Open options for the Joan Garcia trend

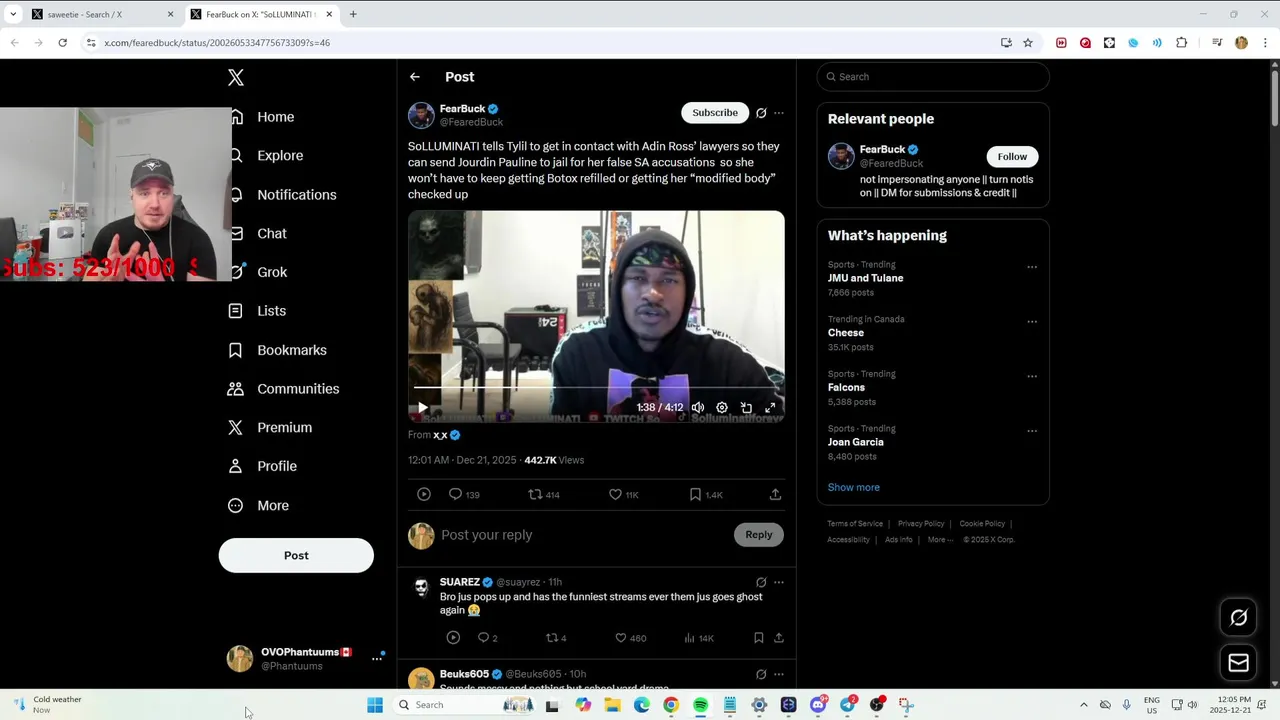[1032, 431]
